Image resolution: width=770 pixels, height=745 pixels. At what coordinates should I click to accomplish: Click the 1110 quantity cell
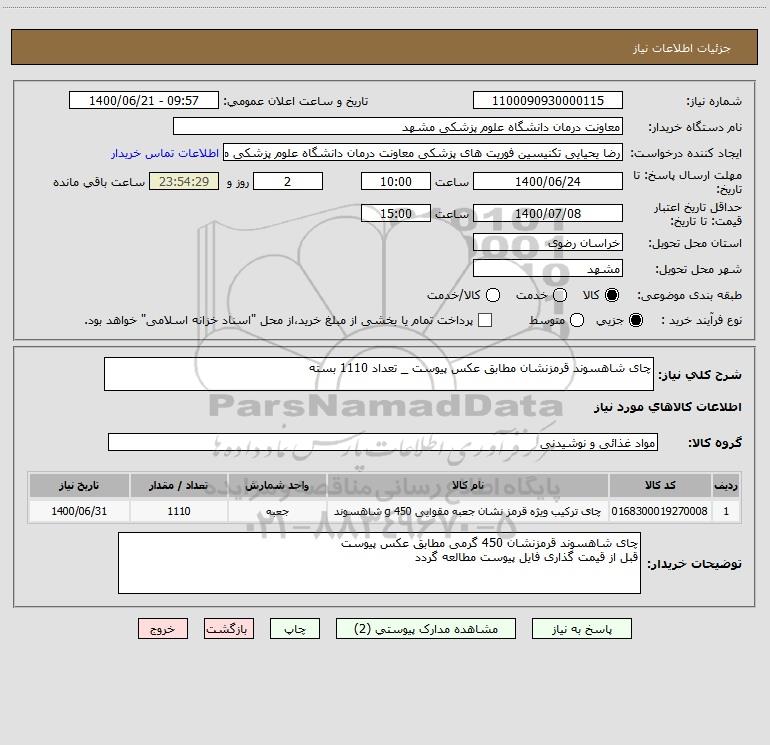[179, 511]
